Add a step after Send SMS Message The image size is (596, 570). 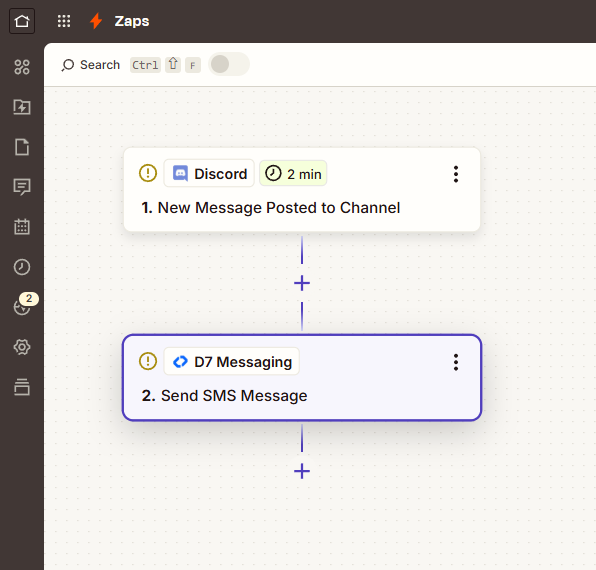302,471
